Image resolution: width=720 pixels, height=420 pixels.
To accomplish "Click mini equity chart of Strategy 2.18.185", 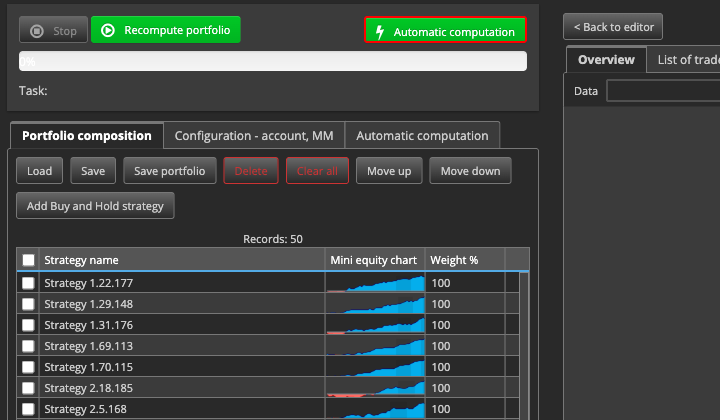I will (x=375, y=388).
